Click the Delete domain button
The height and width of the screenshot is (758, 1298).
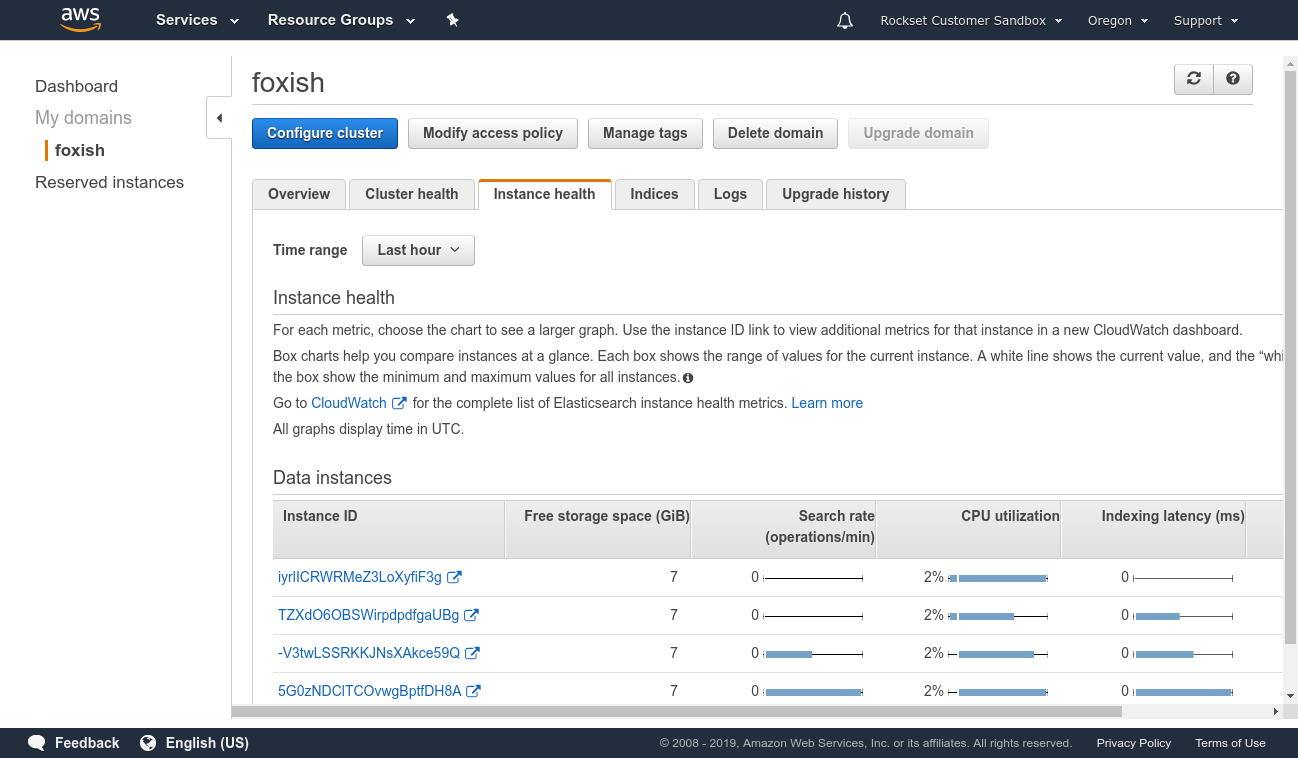776,133
